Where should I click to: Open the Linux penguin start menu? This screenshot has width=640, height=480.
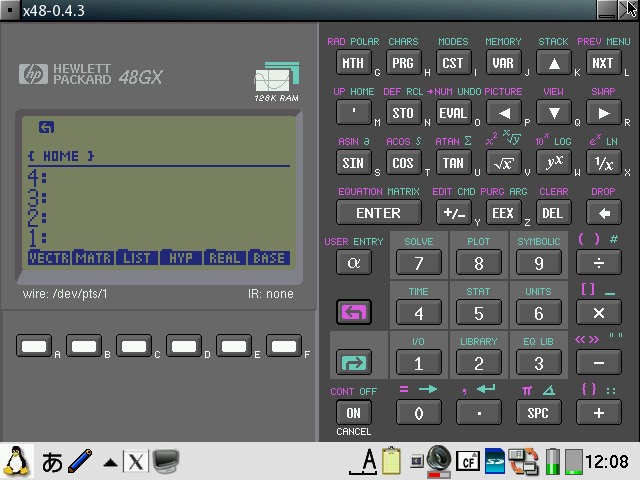click(16, 461)
